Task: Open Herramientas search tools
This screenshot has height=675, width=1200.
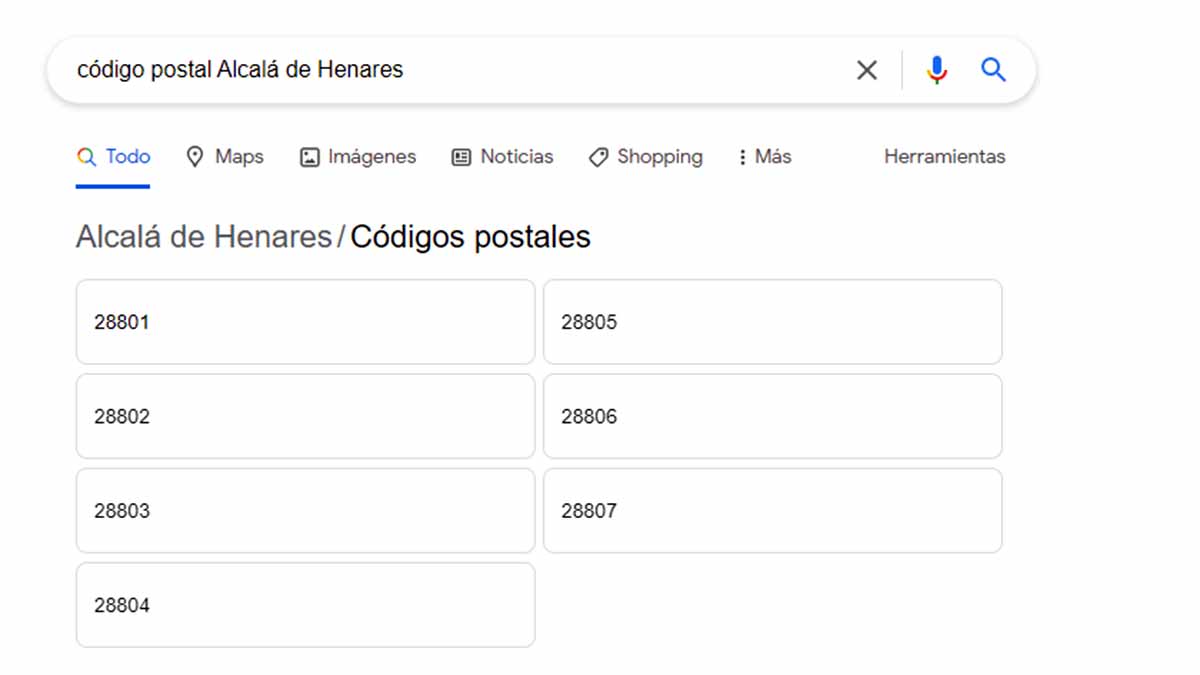Action: (944, 157)
